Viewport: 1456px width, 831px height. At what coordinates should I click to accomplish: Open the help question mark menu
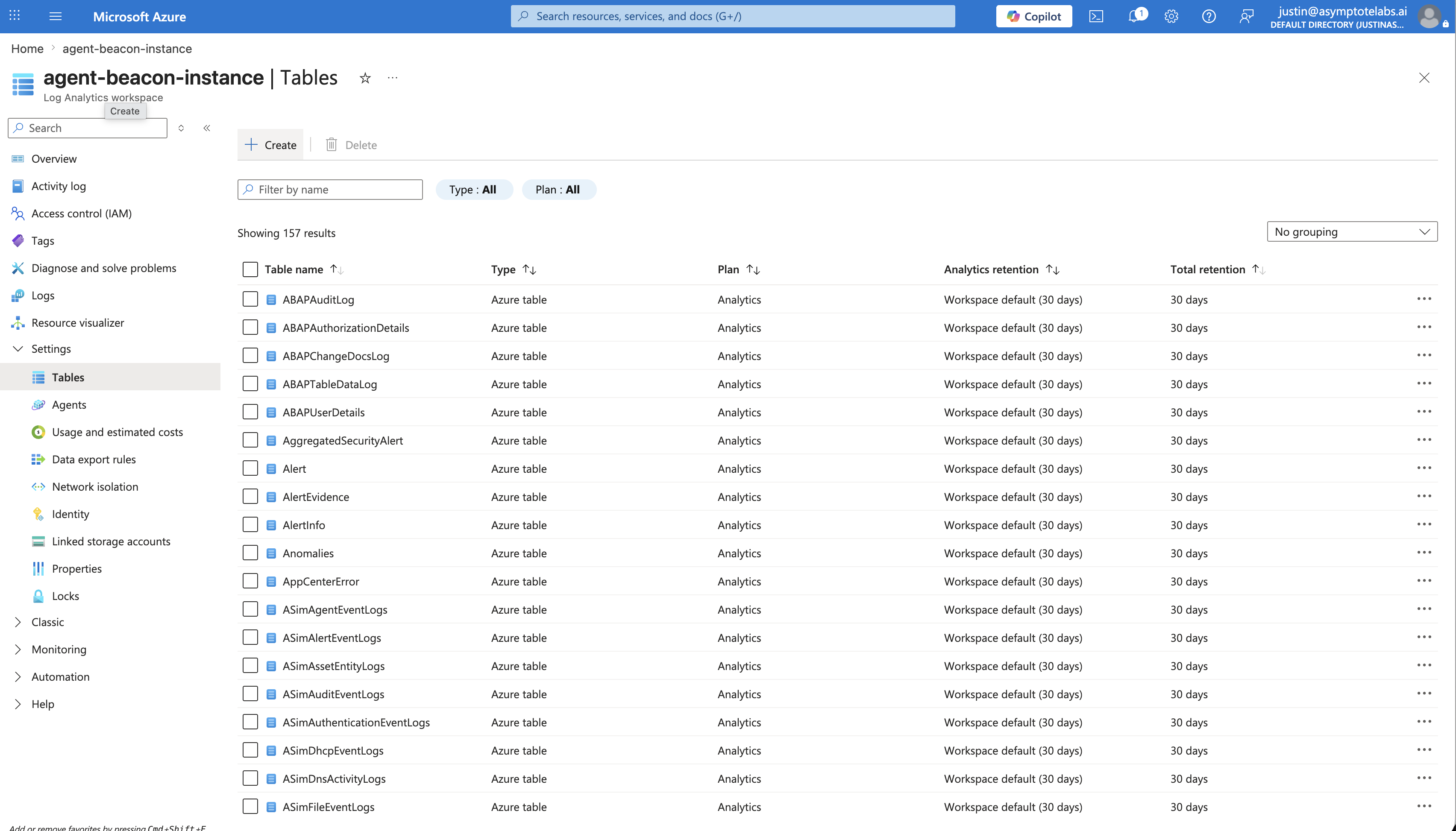(x=1208, y=16)
